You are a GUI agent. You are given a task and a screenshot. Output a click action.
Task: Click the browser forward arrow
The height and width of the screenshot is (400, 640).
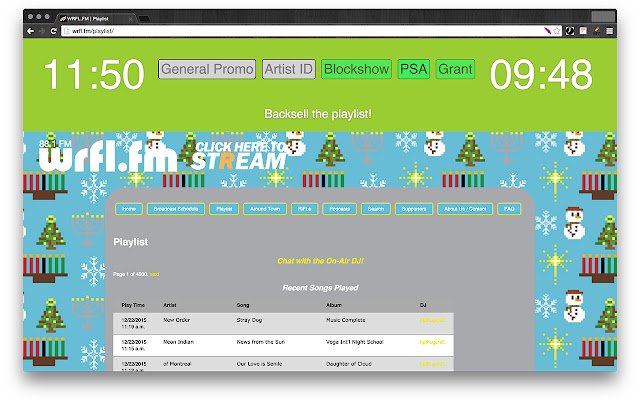42,31
